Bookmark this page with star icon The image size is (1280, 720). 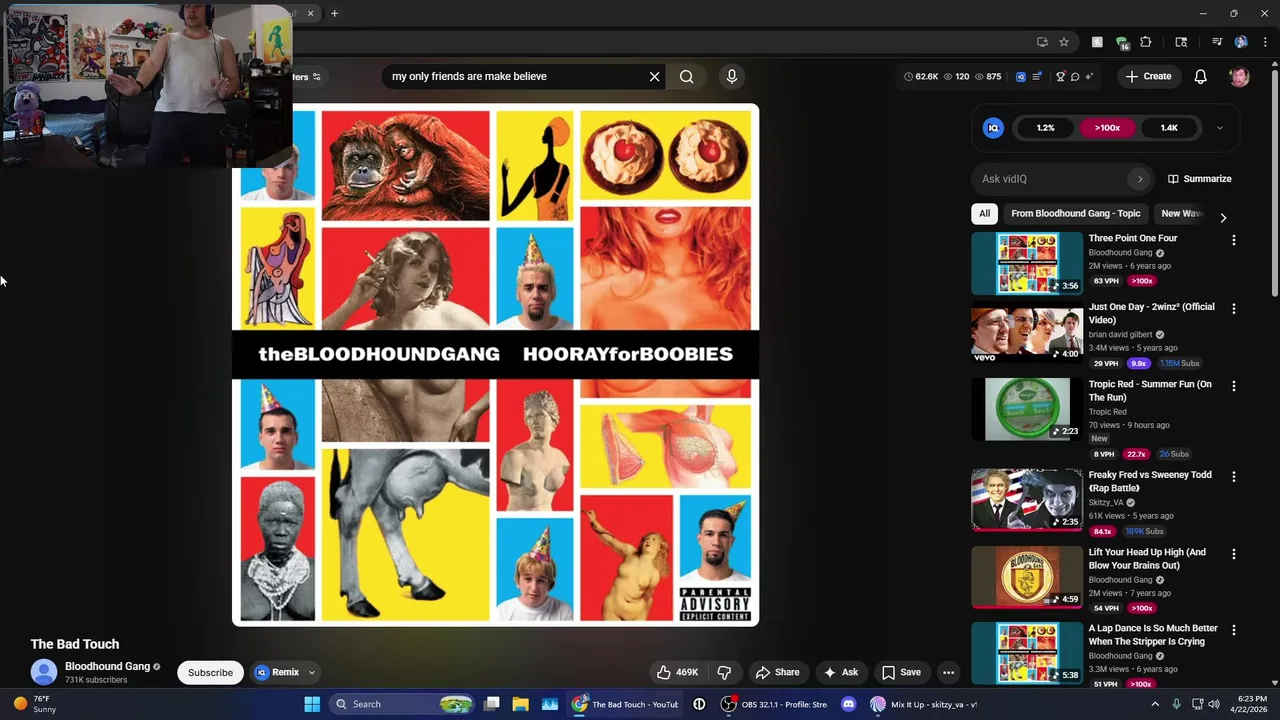(x=1064, y=42)
